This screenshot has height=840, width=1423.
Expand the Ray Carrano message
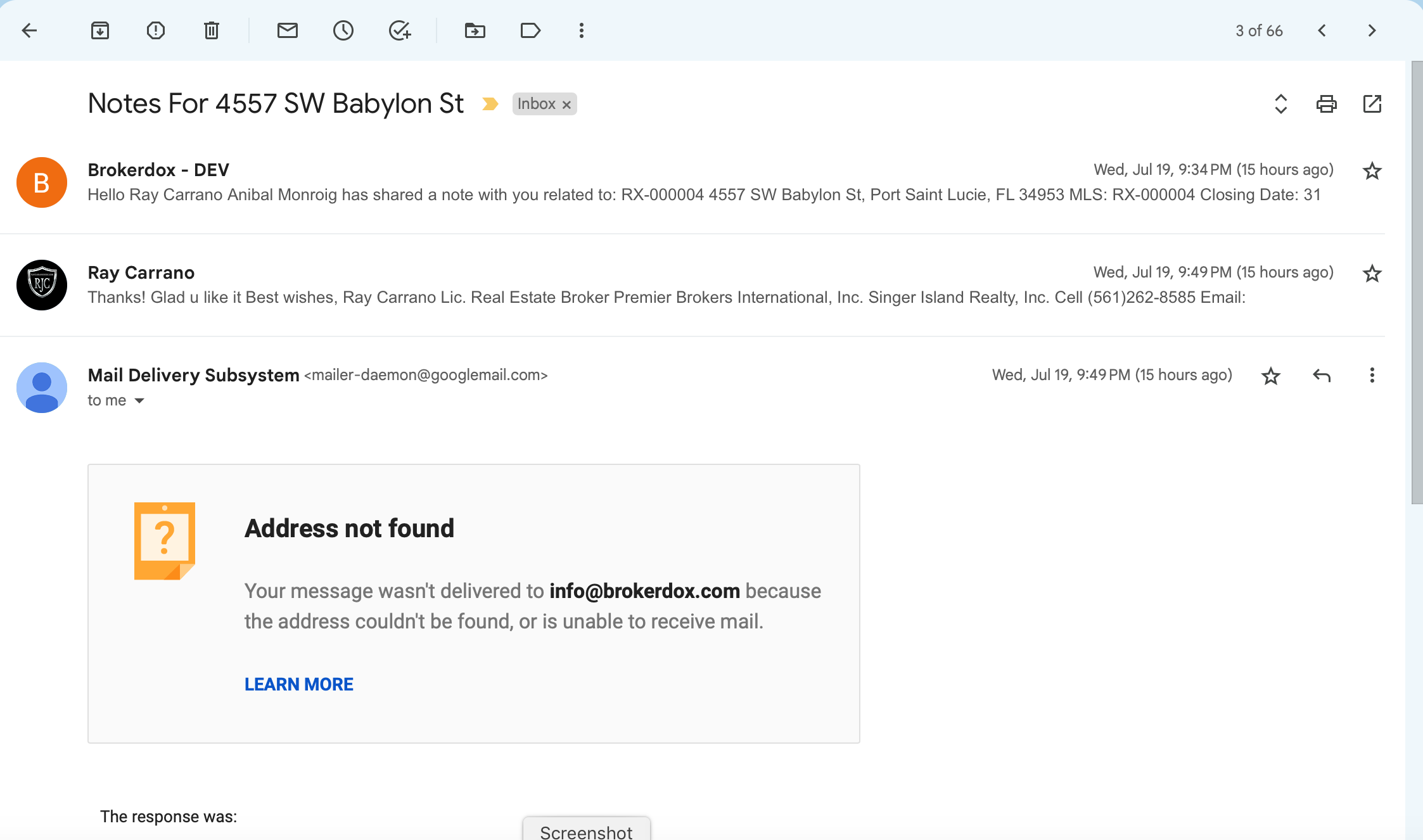tap(692, 285)
